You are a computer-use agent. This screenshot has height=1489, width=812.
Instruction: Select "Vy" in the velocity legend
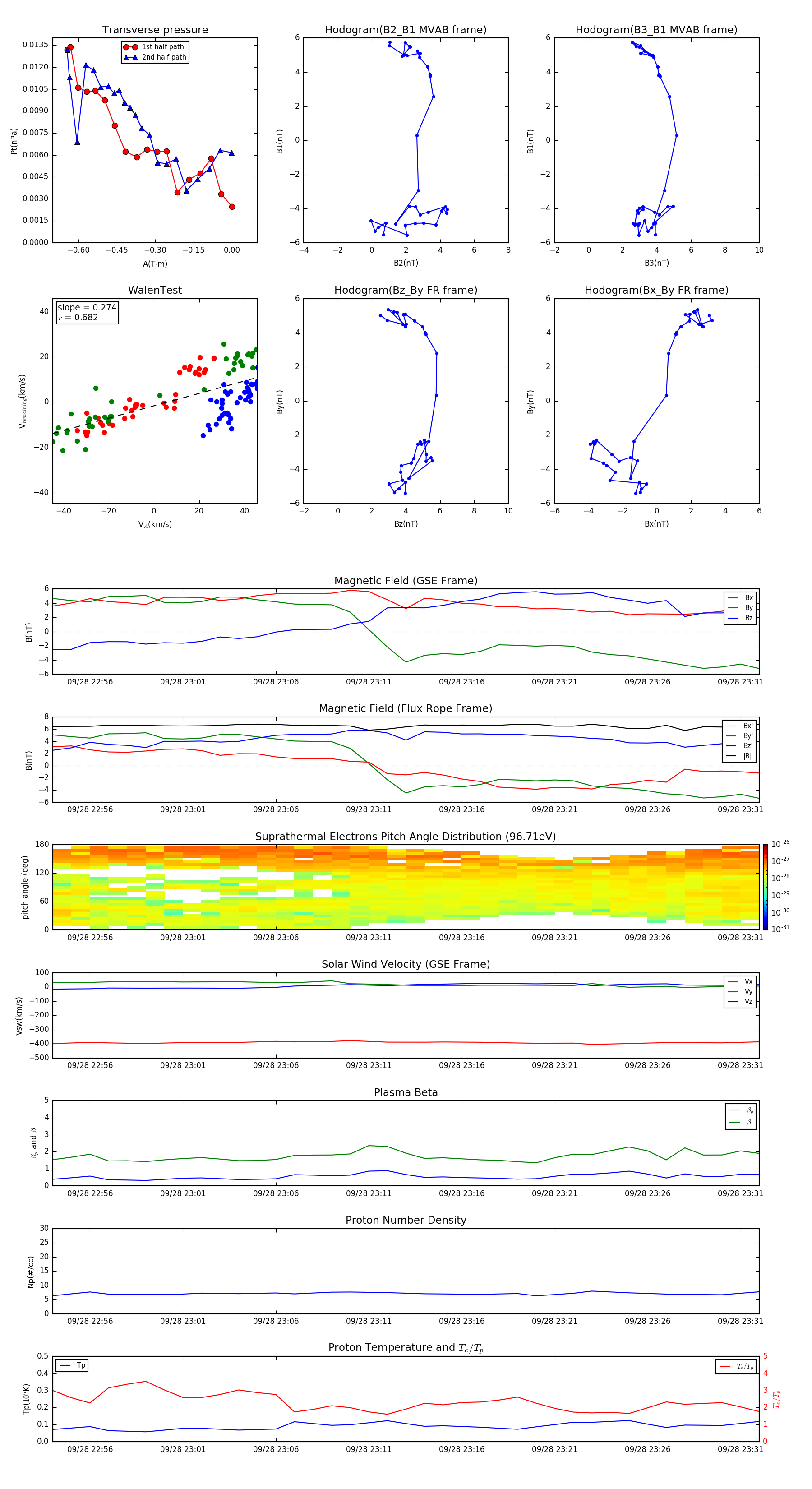740,991
